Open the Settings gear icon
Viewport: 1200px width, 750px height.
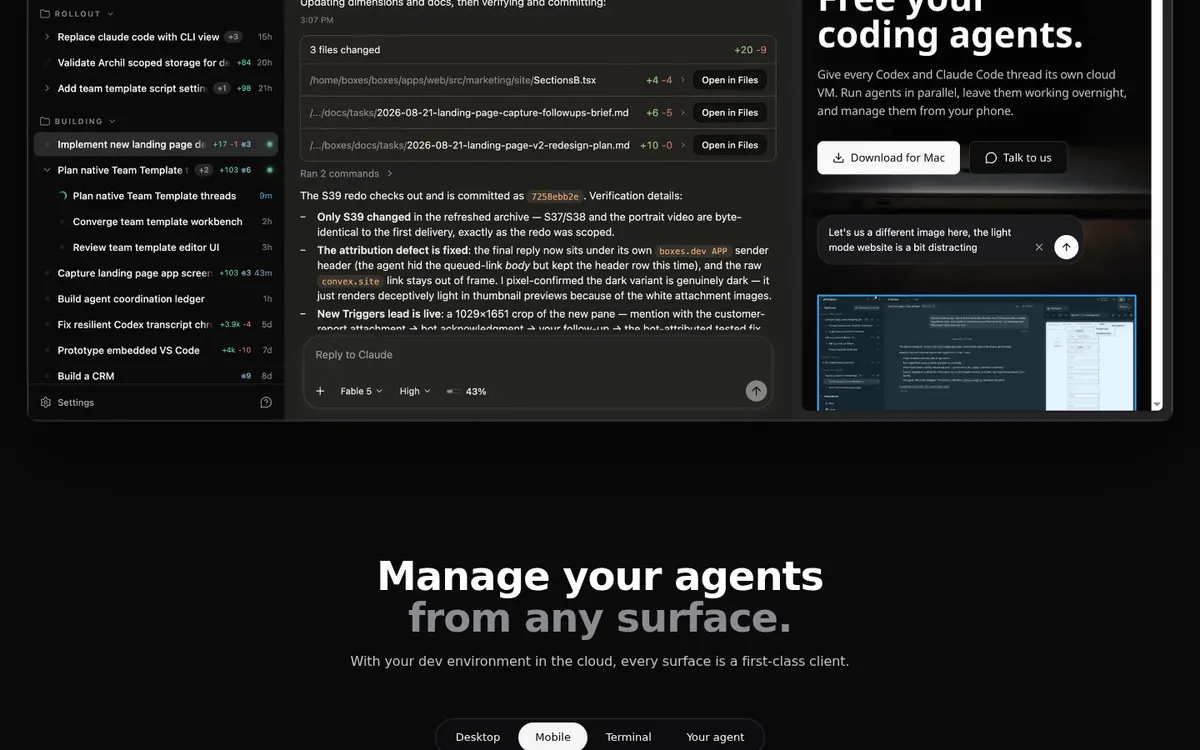[46, 402]
